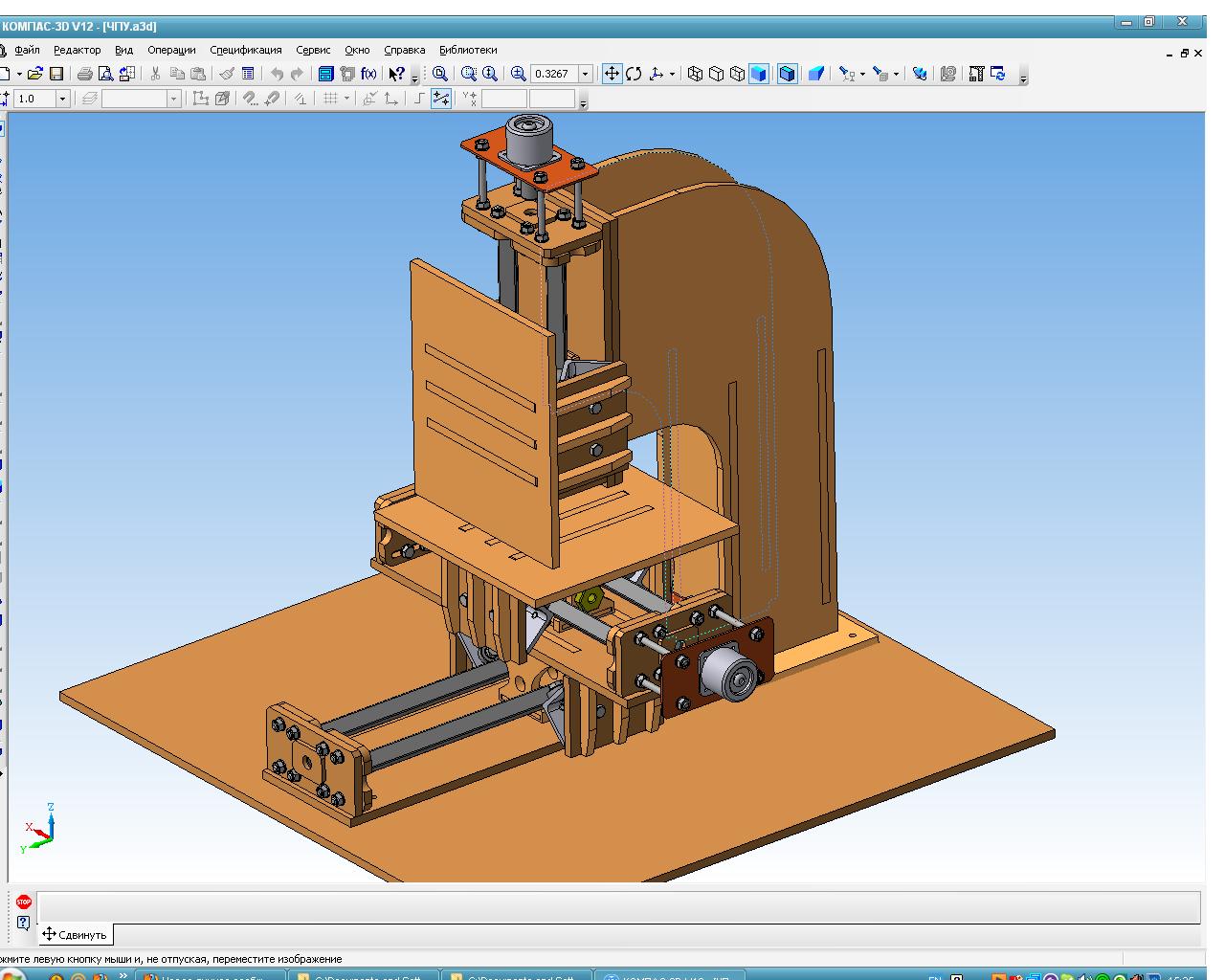This screenshot has width=1225, height=980.
Task: Open the Библиотеки menu
Action: click(468, 50)
